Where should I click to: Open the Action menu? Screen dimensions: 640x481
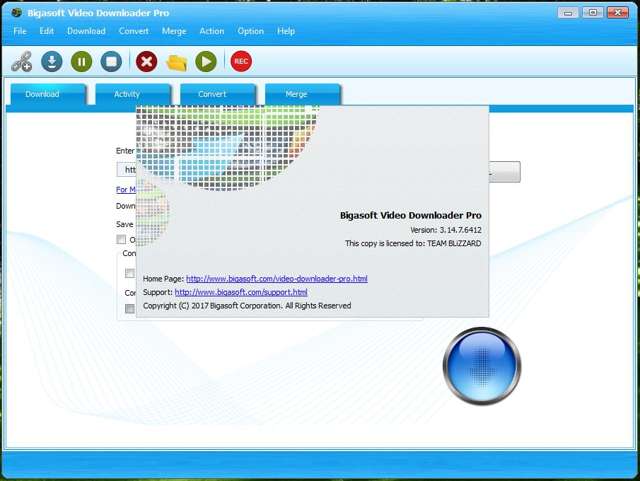(211, 31)
